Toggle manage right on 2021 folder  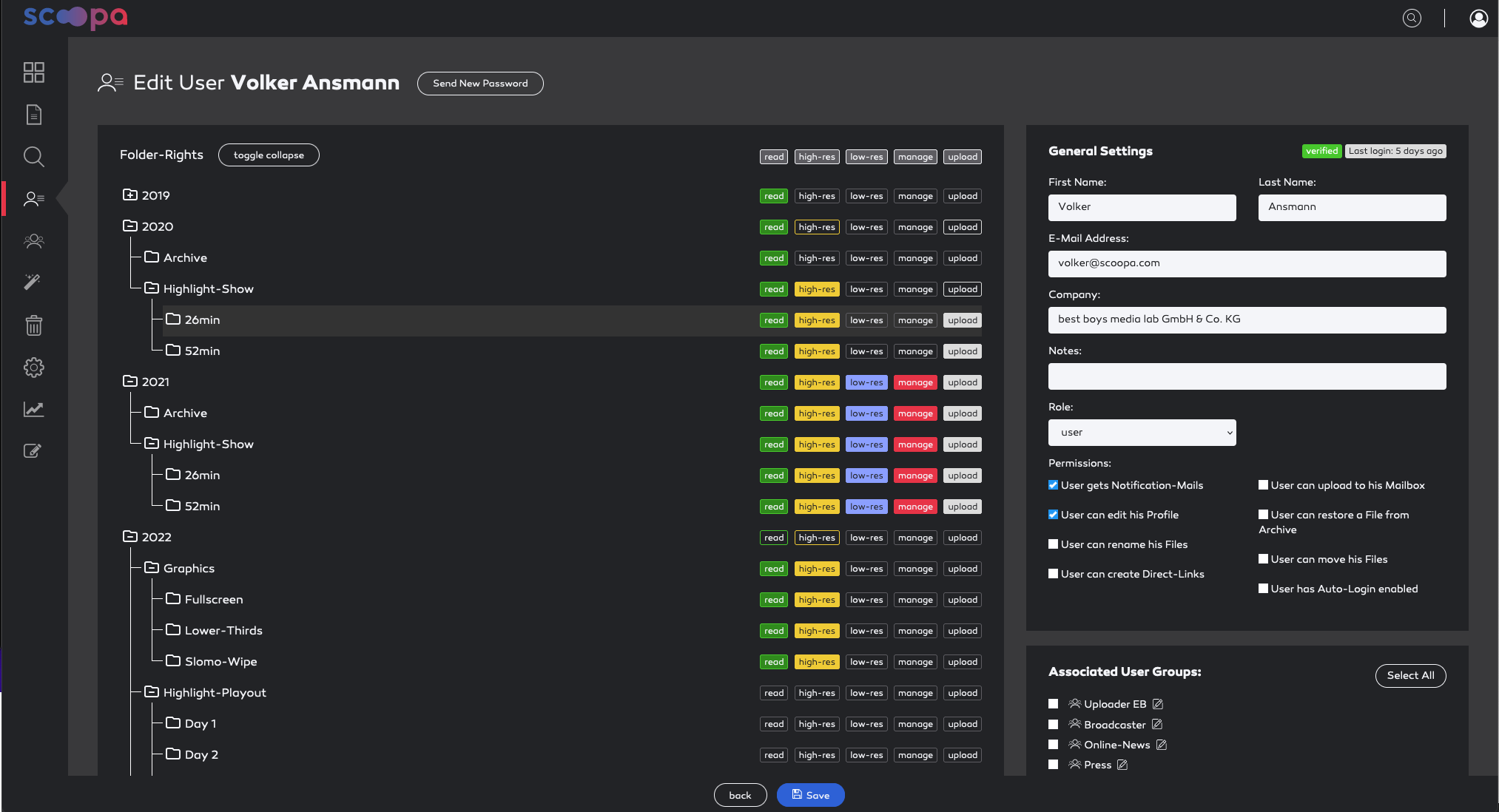coord(915,382)
